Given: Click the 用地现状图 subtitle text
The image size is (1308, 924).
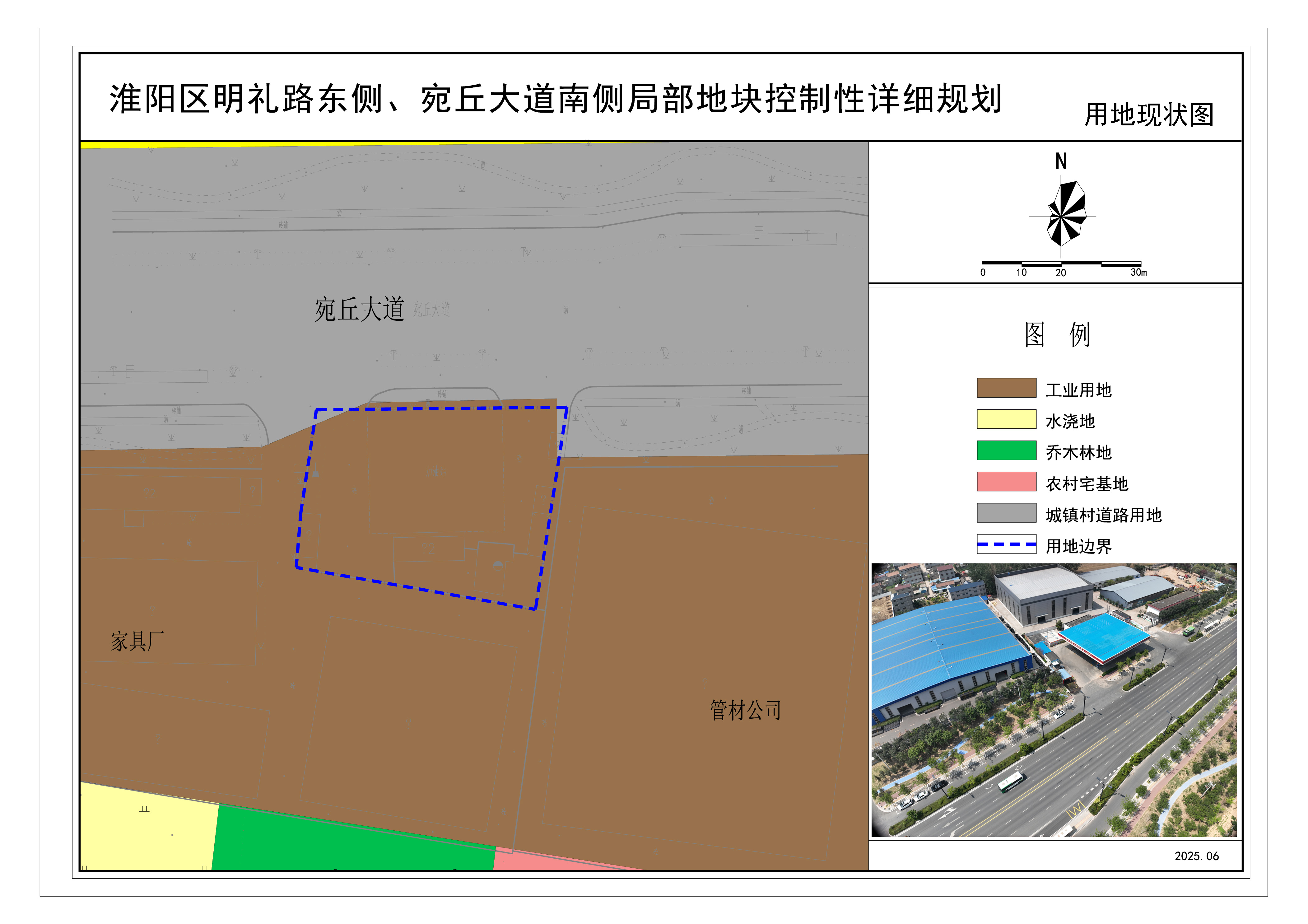Looking at the screenshot, I should [1148, 115].
